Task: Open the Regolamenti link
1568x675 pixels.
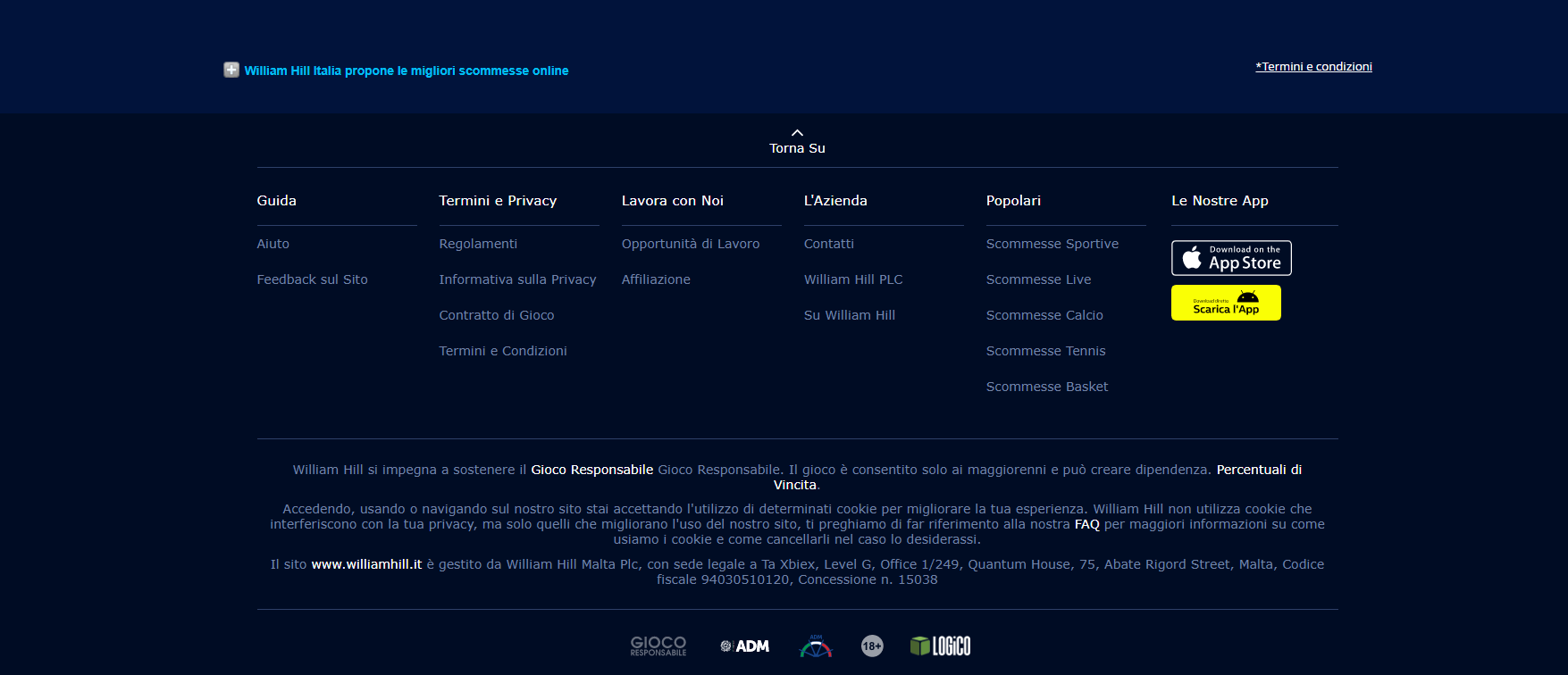Action: click(x=478, y=244)
